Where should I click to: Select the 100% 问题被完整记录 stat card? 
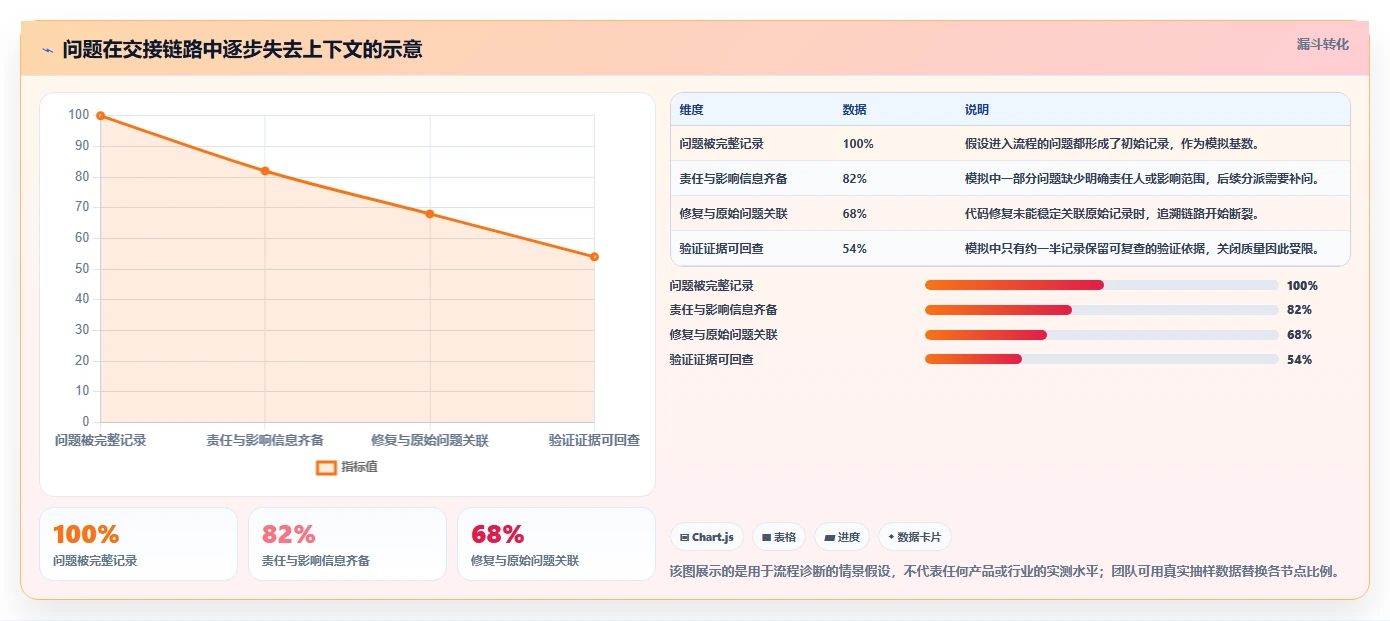coord(138,544)
